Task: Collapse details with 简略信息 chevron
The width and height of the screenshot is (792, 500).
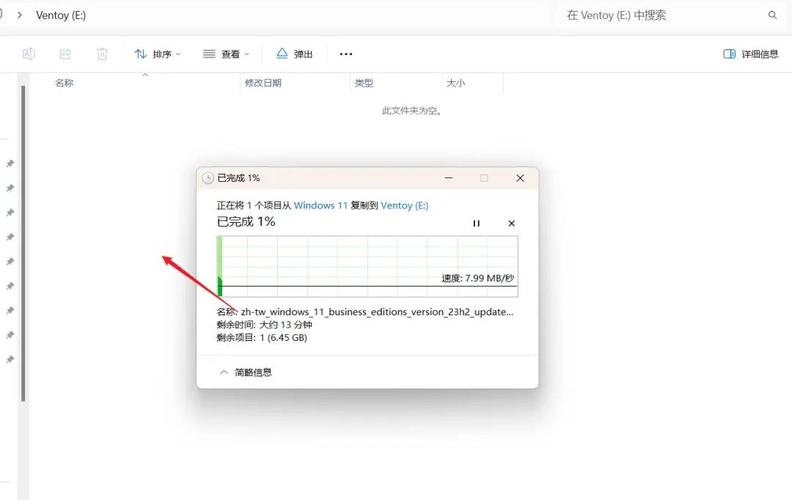Action: pyautogui.click(x=246, y=372)
